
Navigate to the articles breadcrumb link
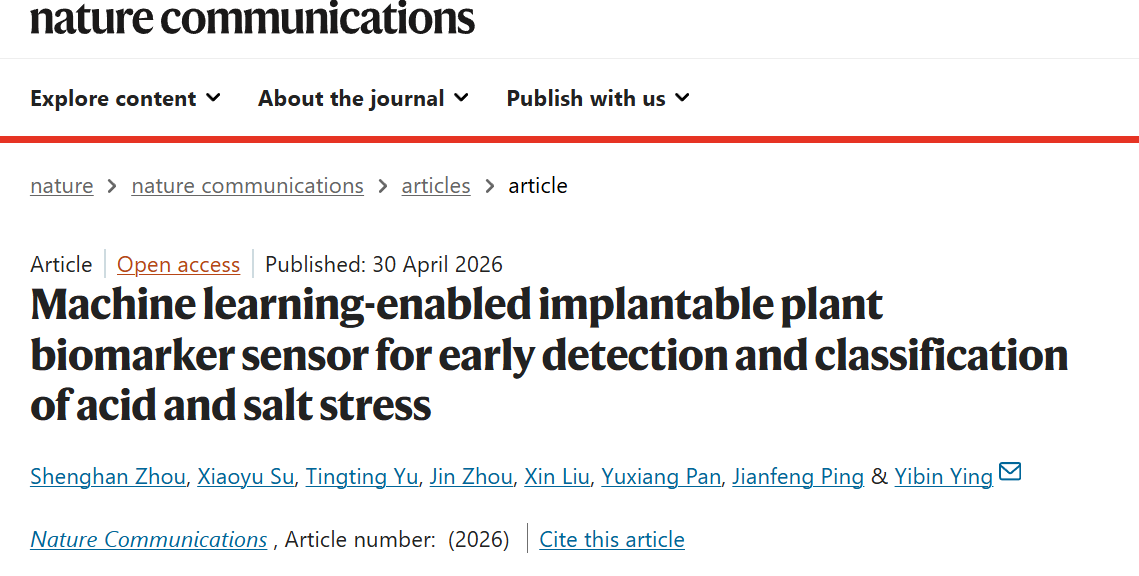pos(436,186)
